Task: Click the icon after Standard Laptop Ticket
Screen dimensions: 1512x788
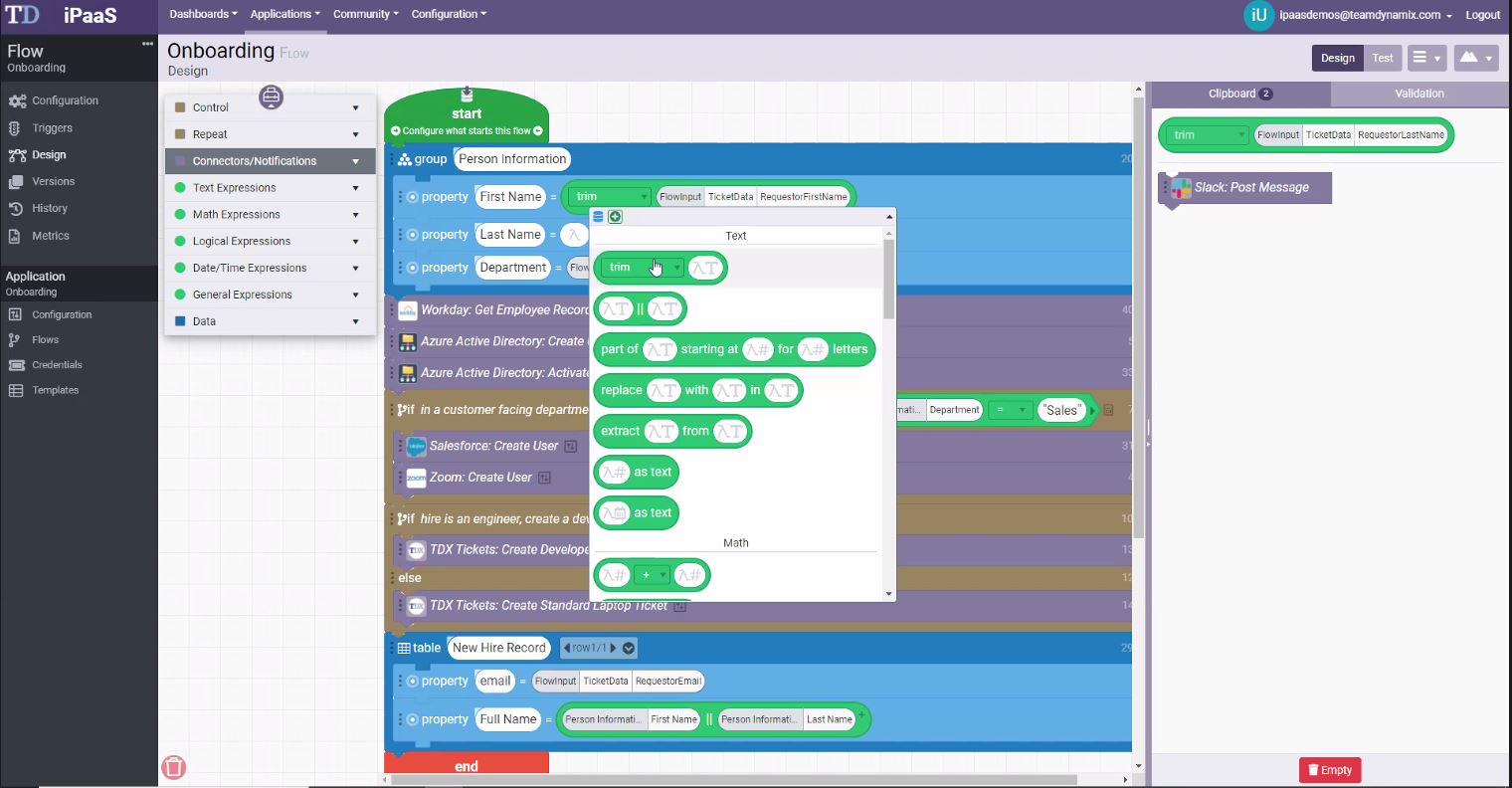Action: click(680, 606)
